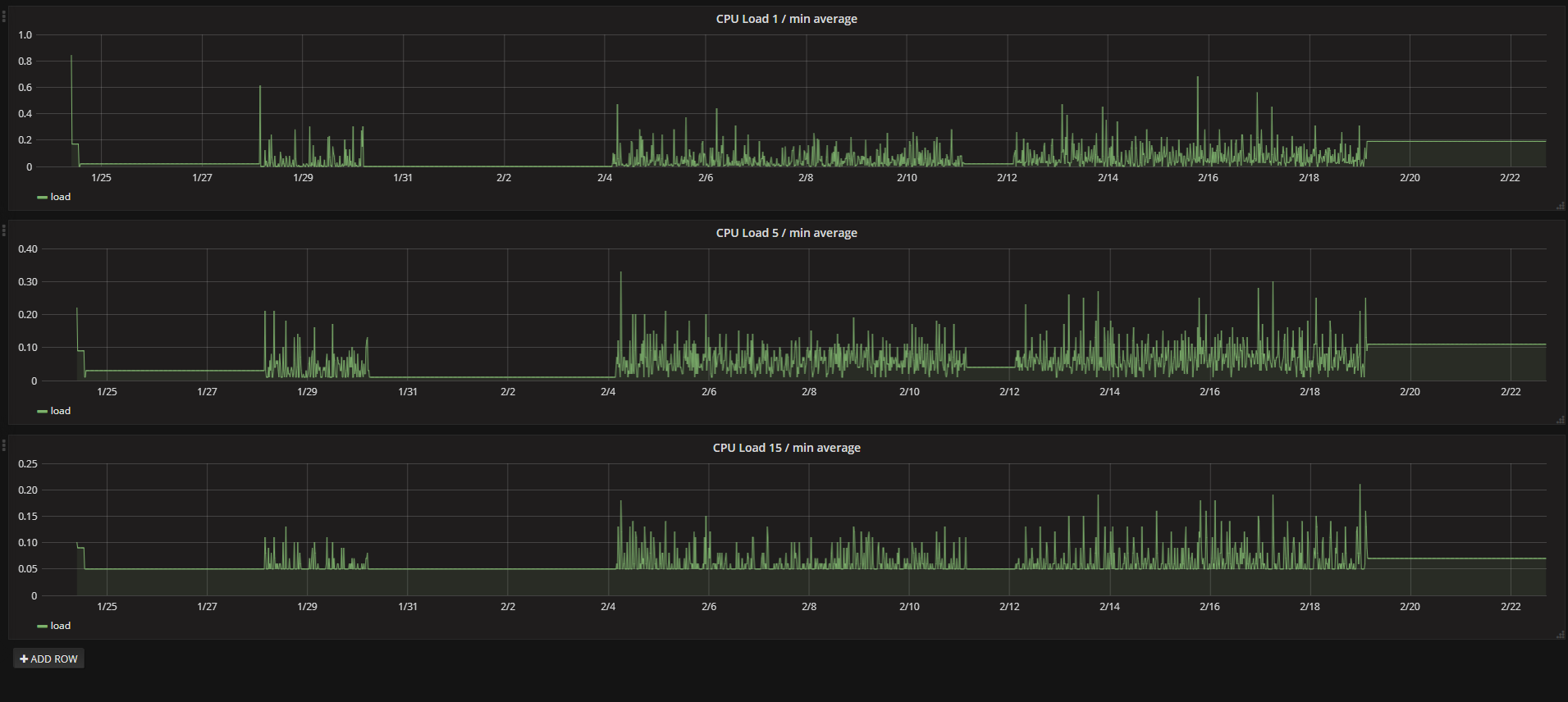This screenshot has width=1568, height=702.
Task: Click the 1.0 y-axis label
Action: (x=25, y=34)
